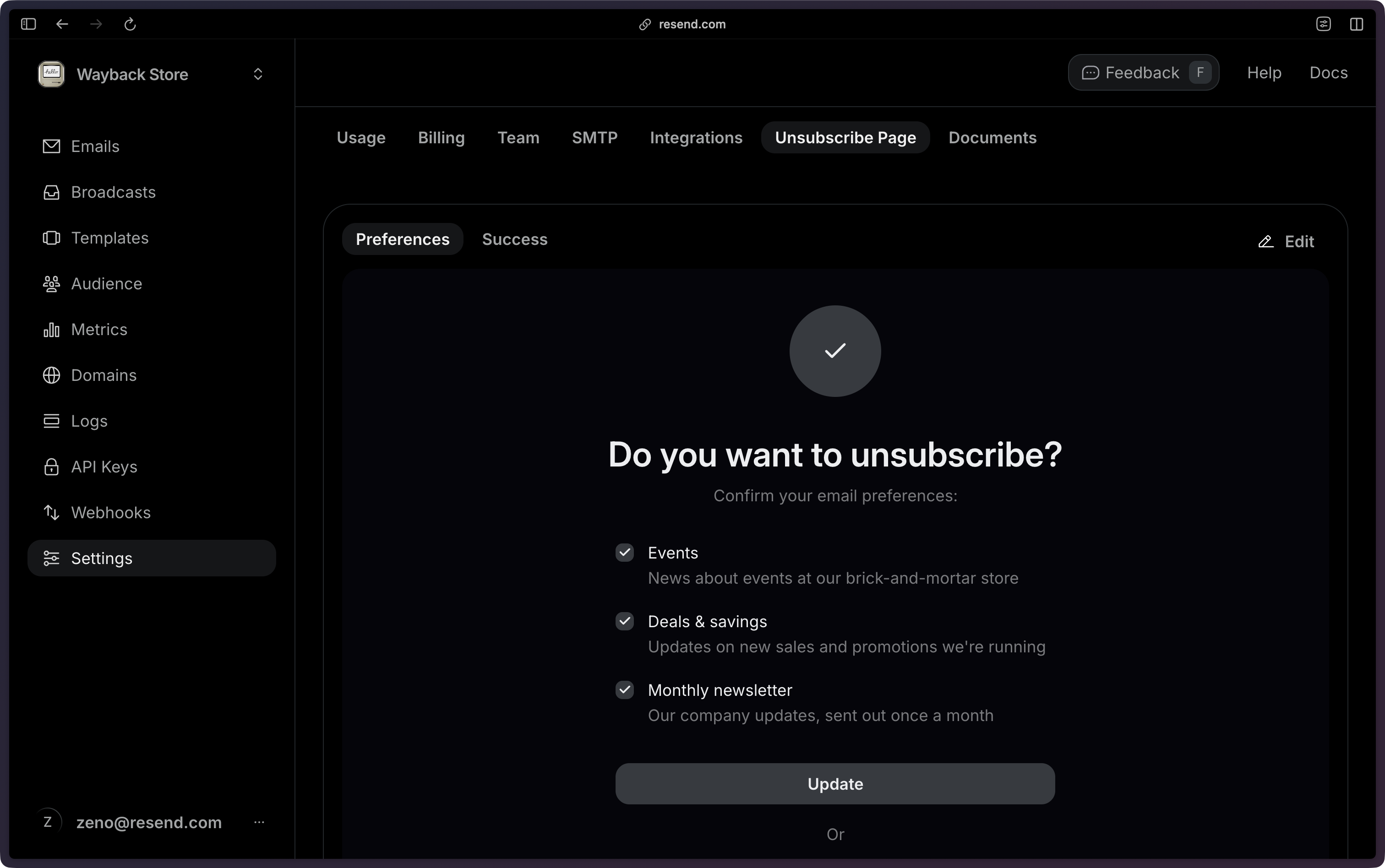This screenshot has width=1385, height=868.
Task: Expand the Wayback Store team switcher
Action: coord(258,74)
